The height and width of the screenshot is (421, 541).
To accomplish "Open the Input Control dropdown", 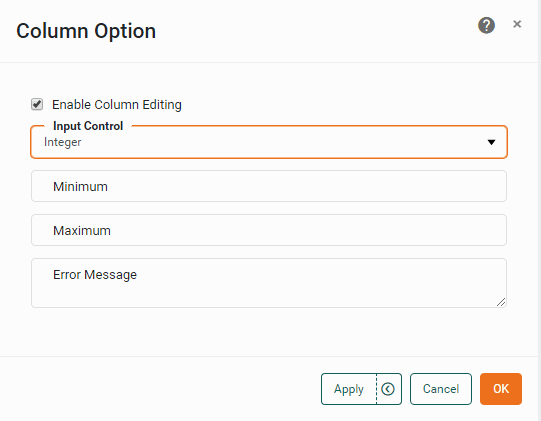I will click(x=269, y=142).
